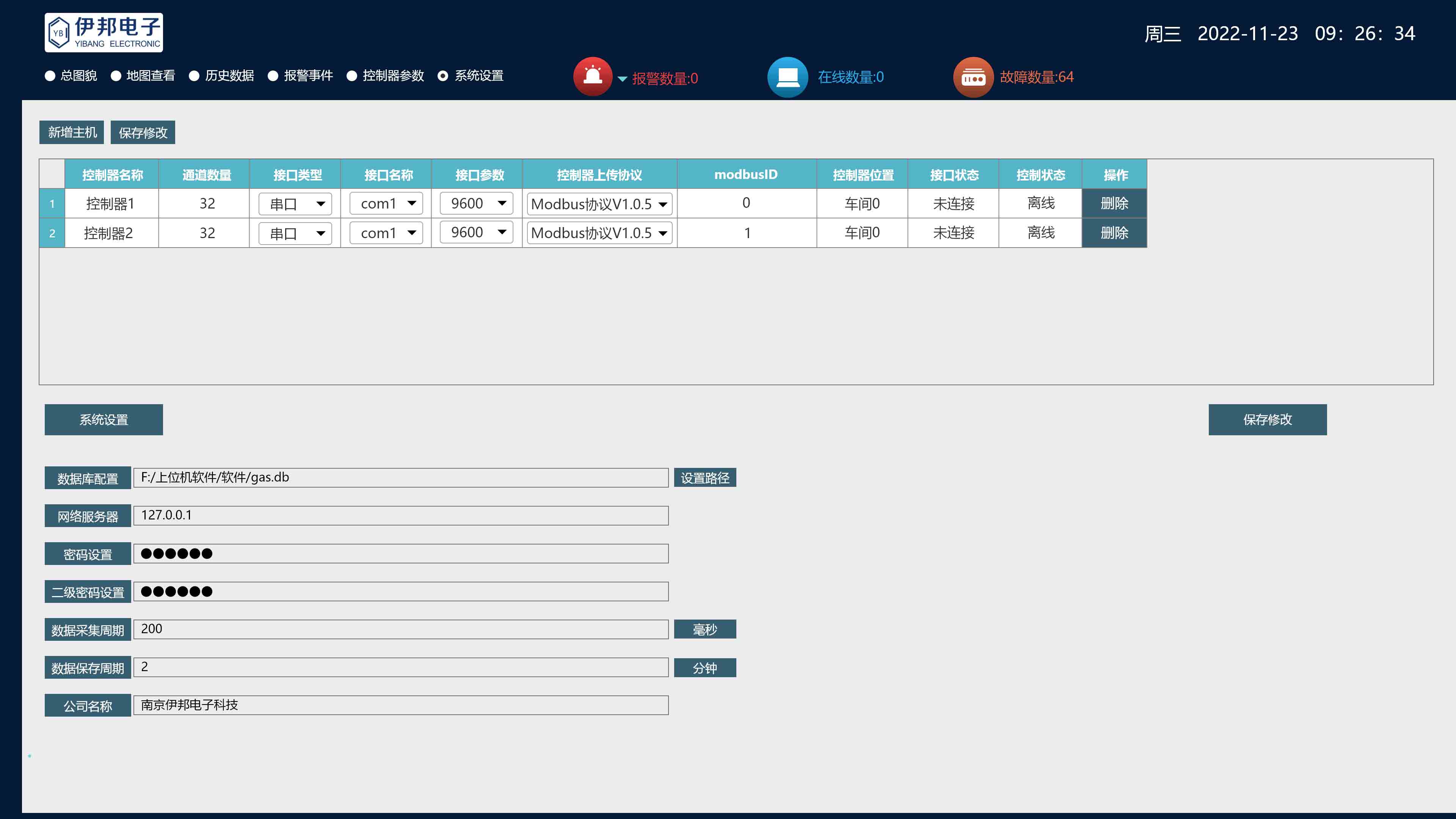Select the 报警事件 navigation option
This screenshot has width=1456, height=819.
[x=273, y=76]
